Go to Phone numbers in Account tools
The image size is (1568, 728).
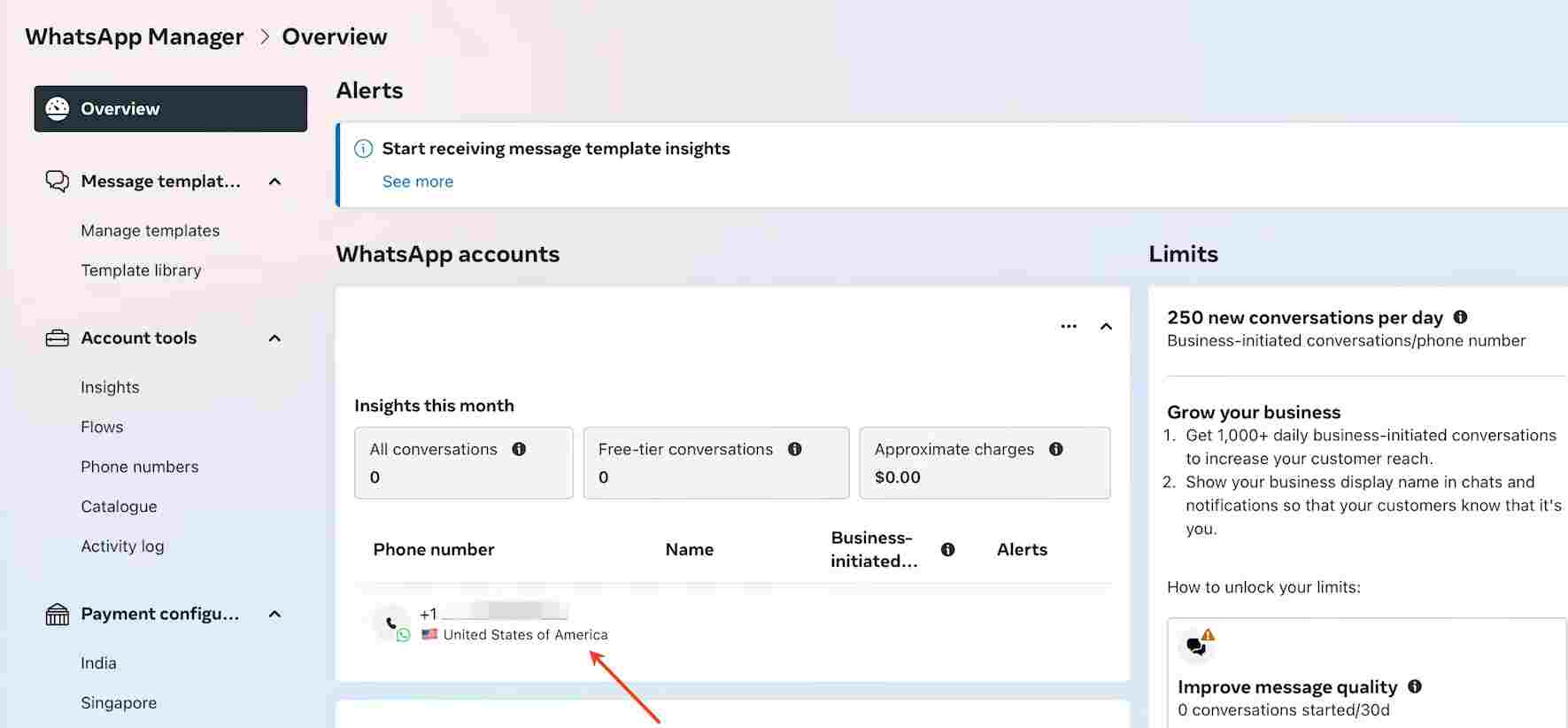pos(140,467)
